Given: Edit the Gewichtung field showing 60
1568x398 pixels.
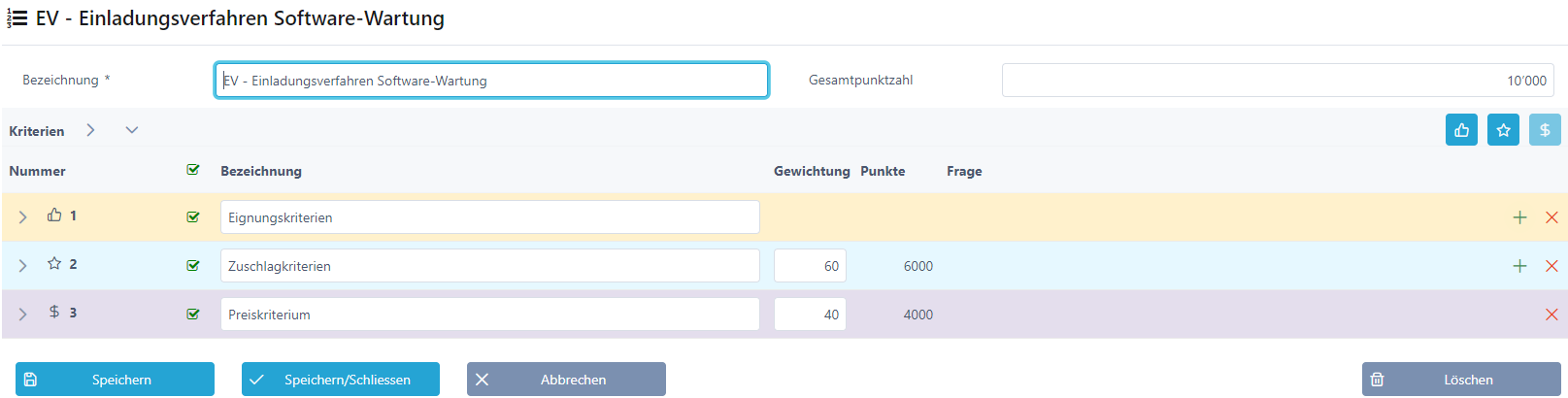Looking at the screenshot, I should [x=810, y=266].
